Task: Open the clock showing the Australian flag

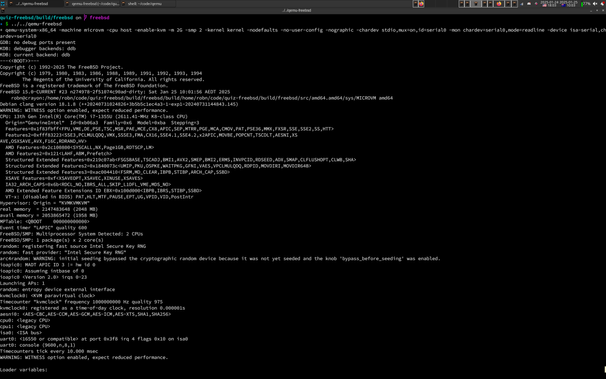Action: click(569, 4)
